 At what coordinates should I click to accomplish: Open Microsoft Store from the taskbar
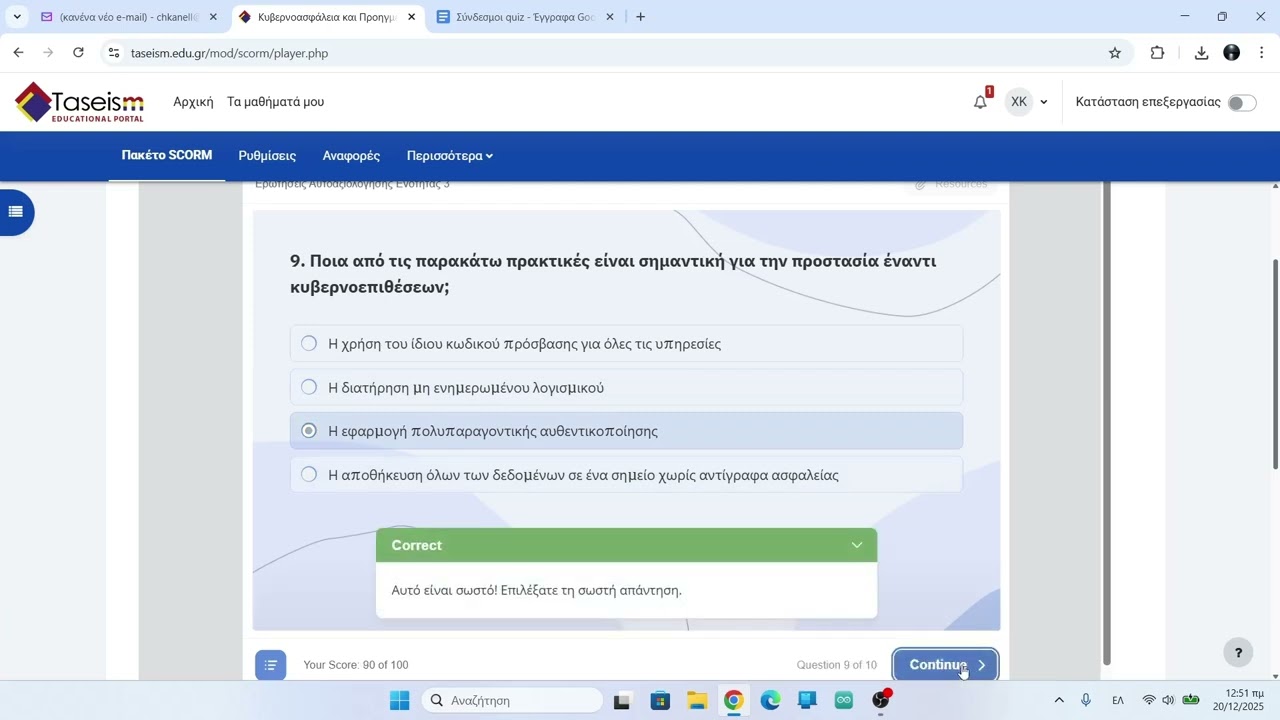point(660,700)
